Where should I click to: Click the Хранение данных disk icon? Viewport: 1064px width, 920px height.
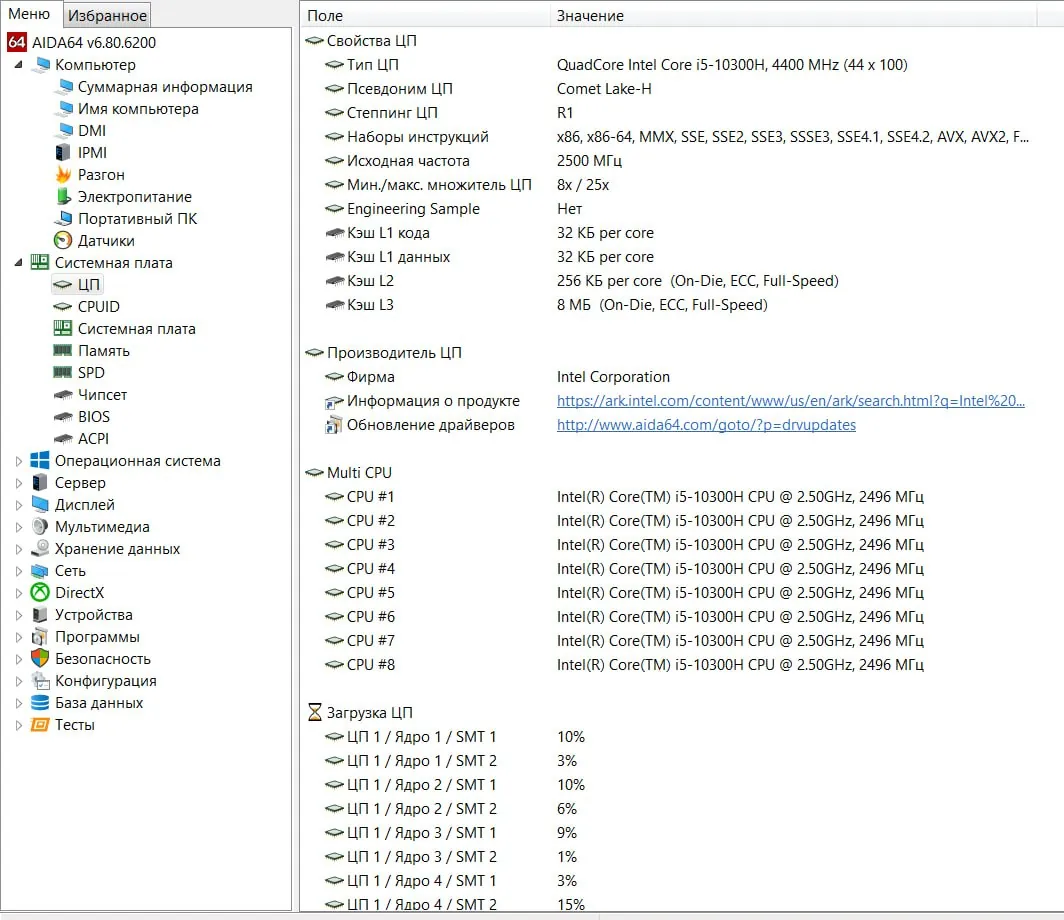tap(40, 548)
